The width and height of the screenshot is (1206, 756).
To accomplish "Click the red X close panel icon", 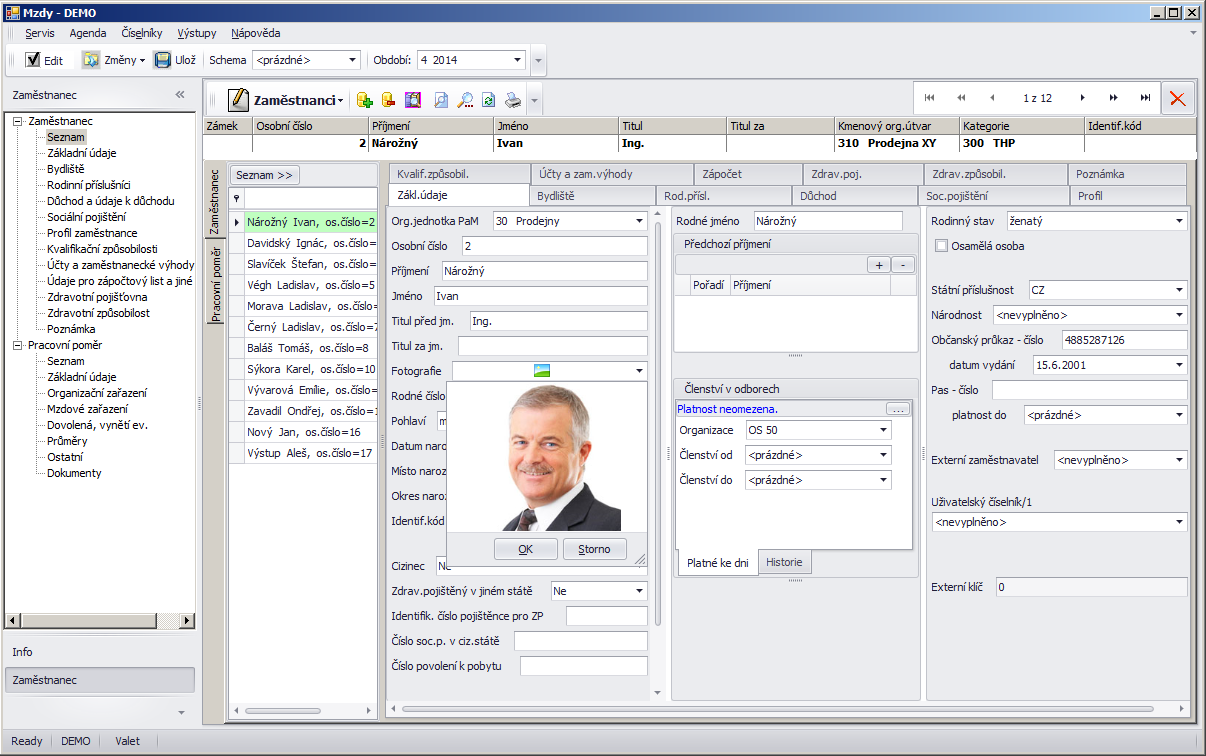I will pos(1177,99).
